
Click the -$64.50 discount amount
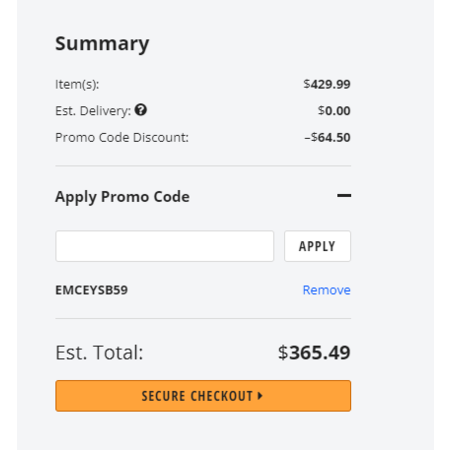[327, 137]
